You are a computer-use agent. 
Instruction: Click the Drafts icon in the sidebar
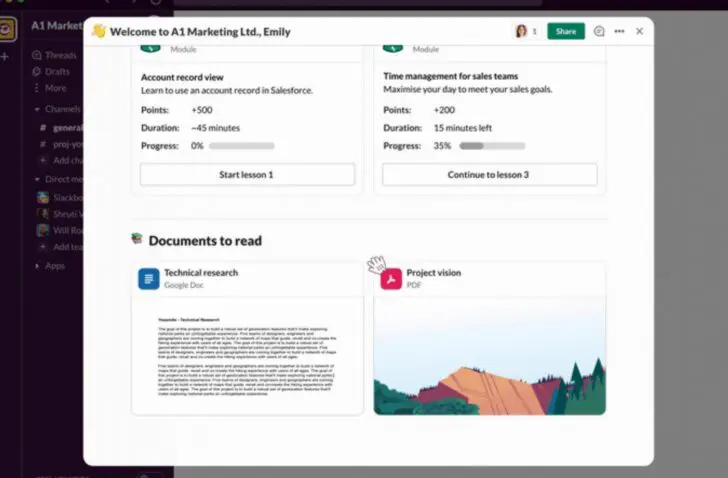click(x=36, y=71)
